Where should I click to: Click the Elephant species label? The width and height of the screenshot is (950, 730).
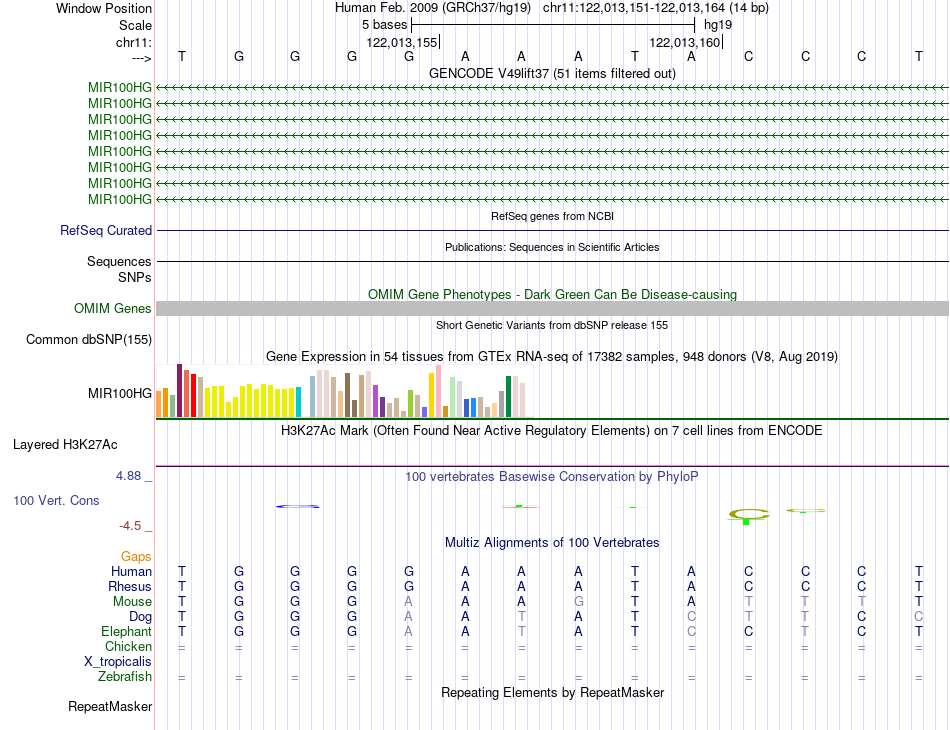click(126, 631)
